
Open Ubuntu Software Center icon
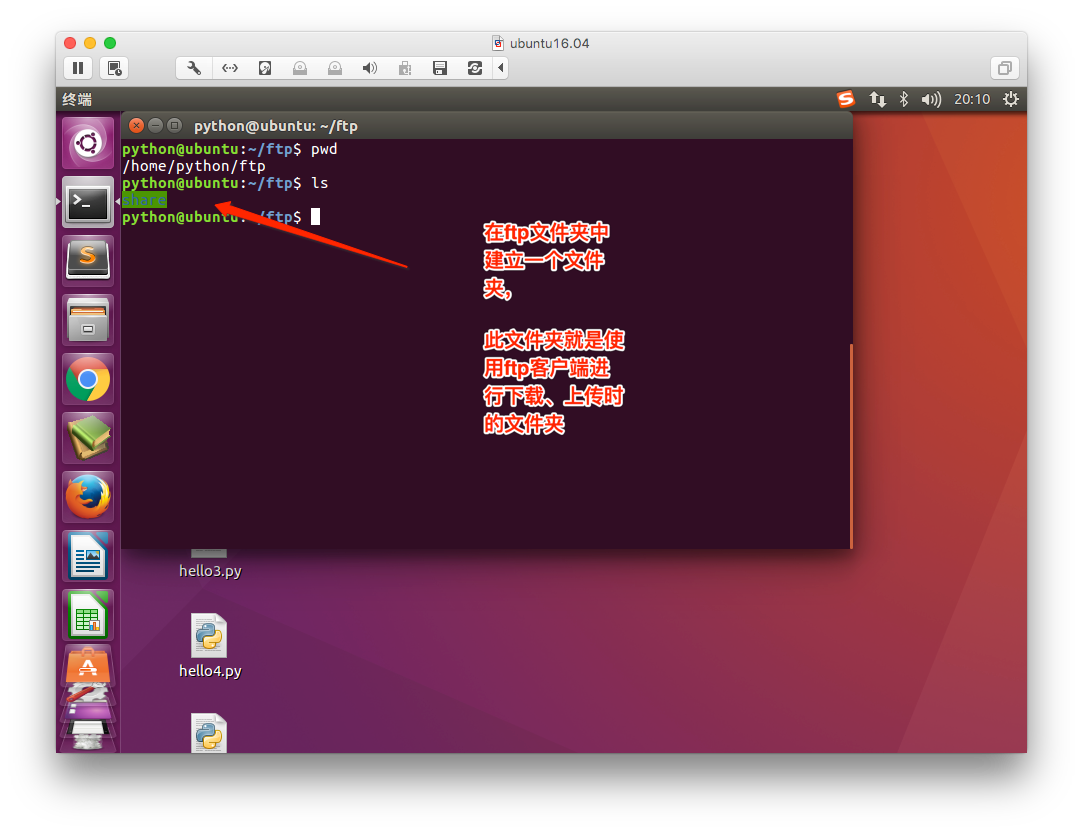tap(88, 665)
